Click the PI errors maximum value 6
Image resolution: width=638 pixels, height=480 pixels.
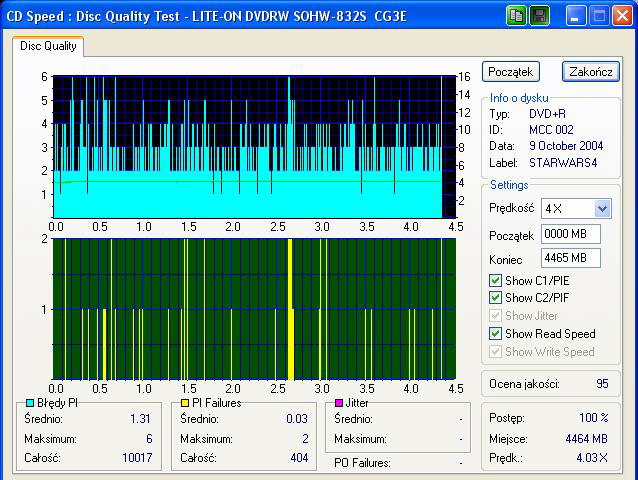tap(149, 439)
